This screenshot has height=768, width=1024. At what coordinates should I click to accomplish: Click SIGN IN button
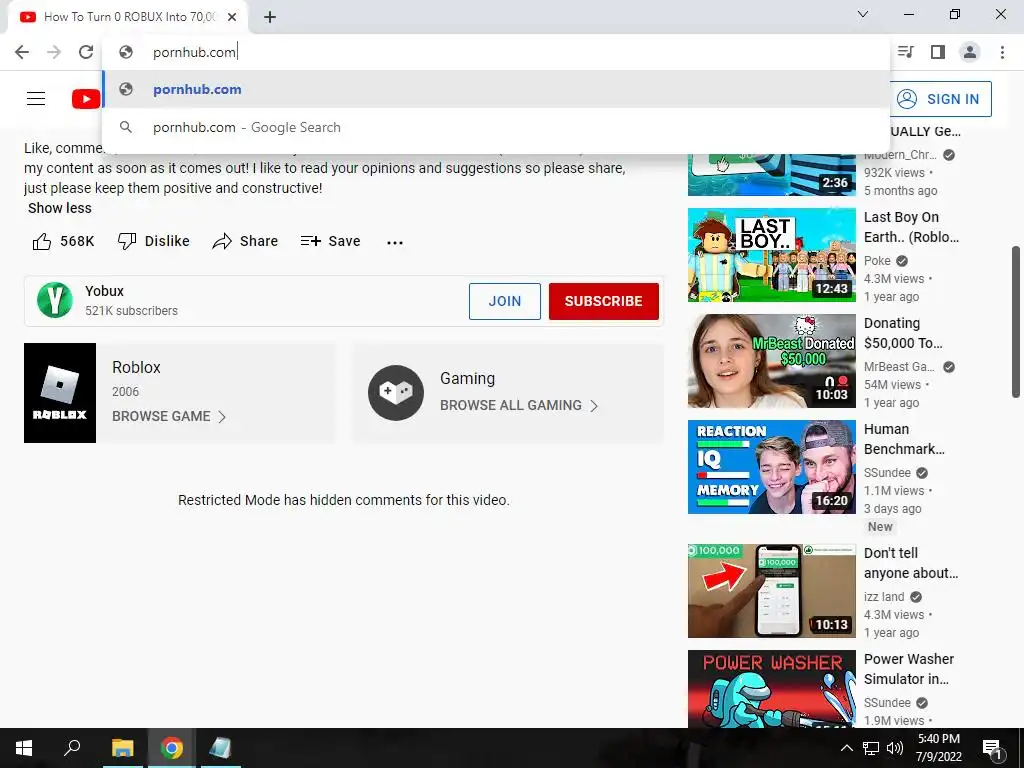[x=941, y=99]
